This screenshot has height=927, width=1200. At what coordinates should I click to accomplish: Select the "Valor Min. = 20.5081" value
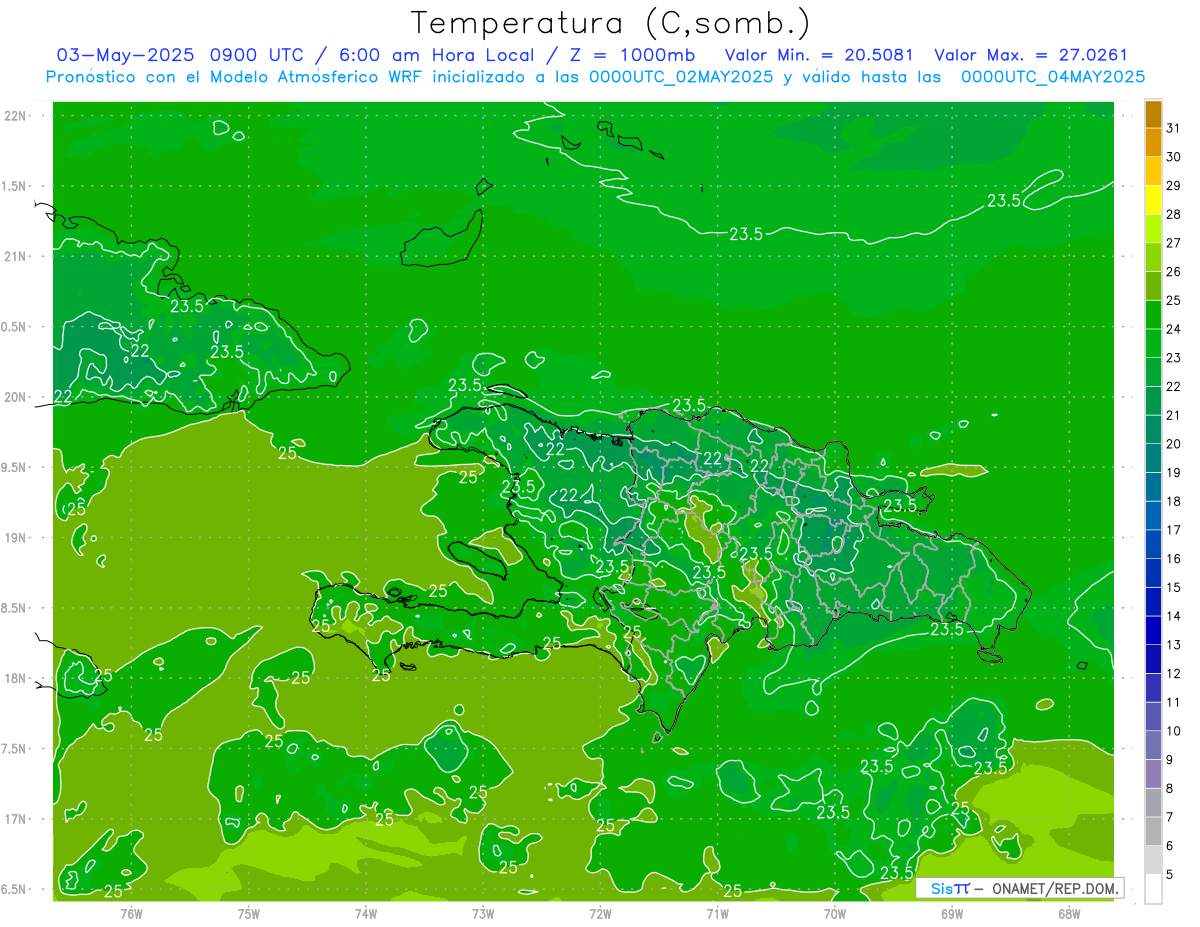(819, 55)
